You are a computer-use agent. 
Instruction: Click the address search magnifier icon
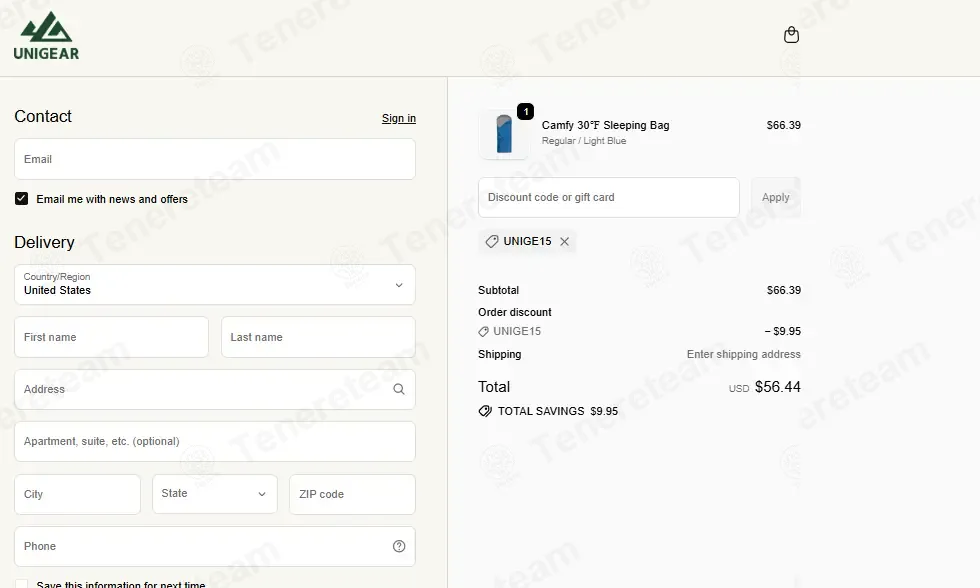coord(399,389)
